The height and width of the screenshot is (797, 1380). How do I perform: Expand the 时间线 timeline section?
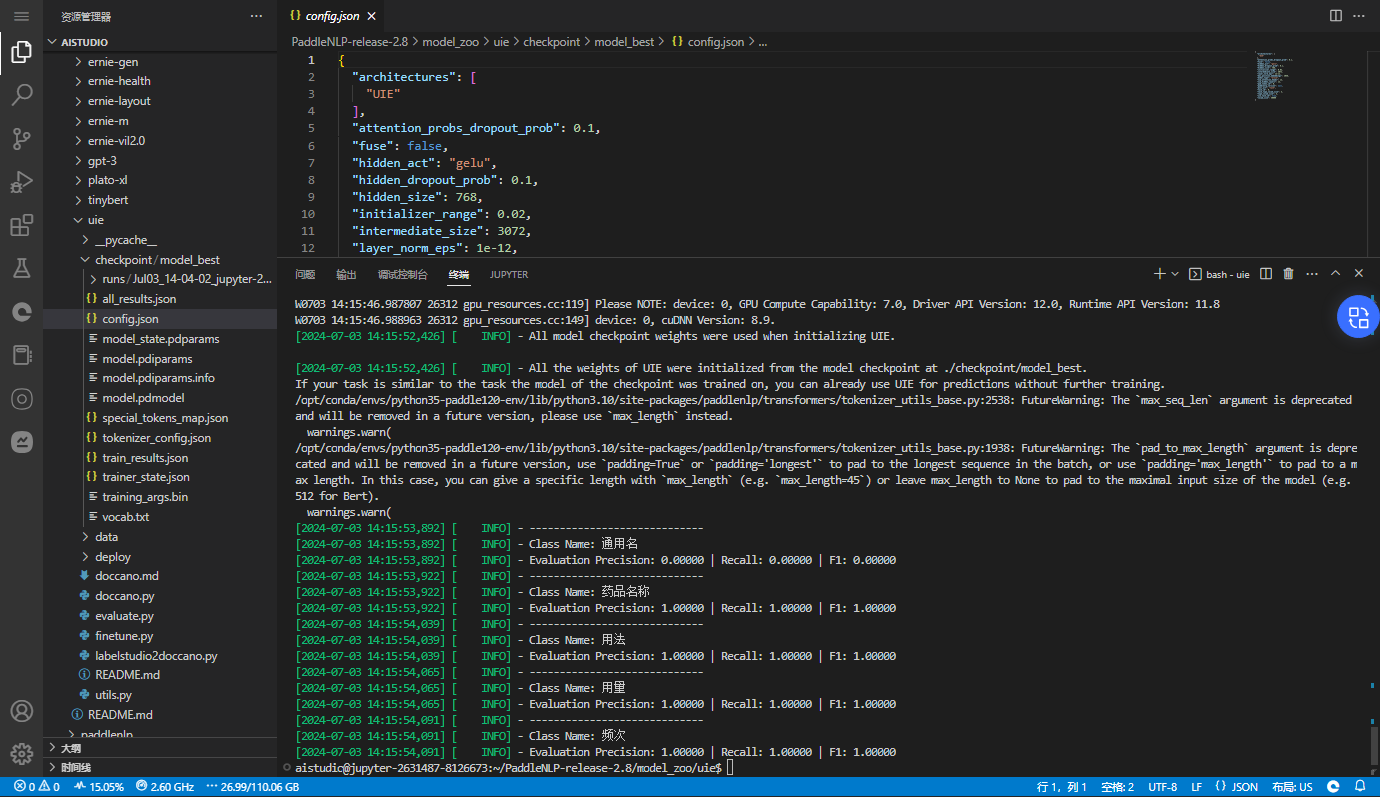(x=160, y=767)
